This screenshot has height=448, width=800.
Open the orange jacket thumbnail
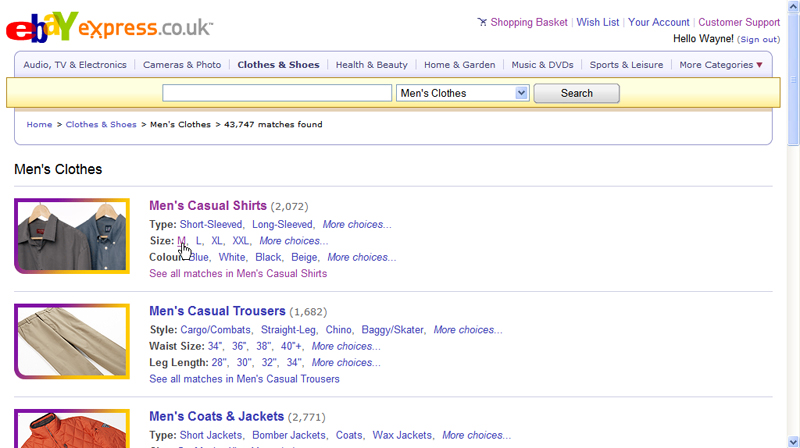pyautogui.click(x=72, y=430)
